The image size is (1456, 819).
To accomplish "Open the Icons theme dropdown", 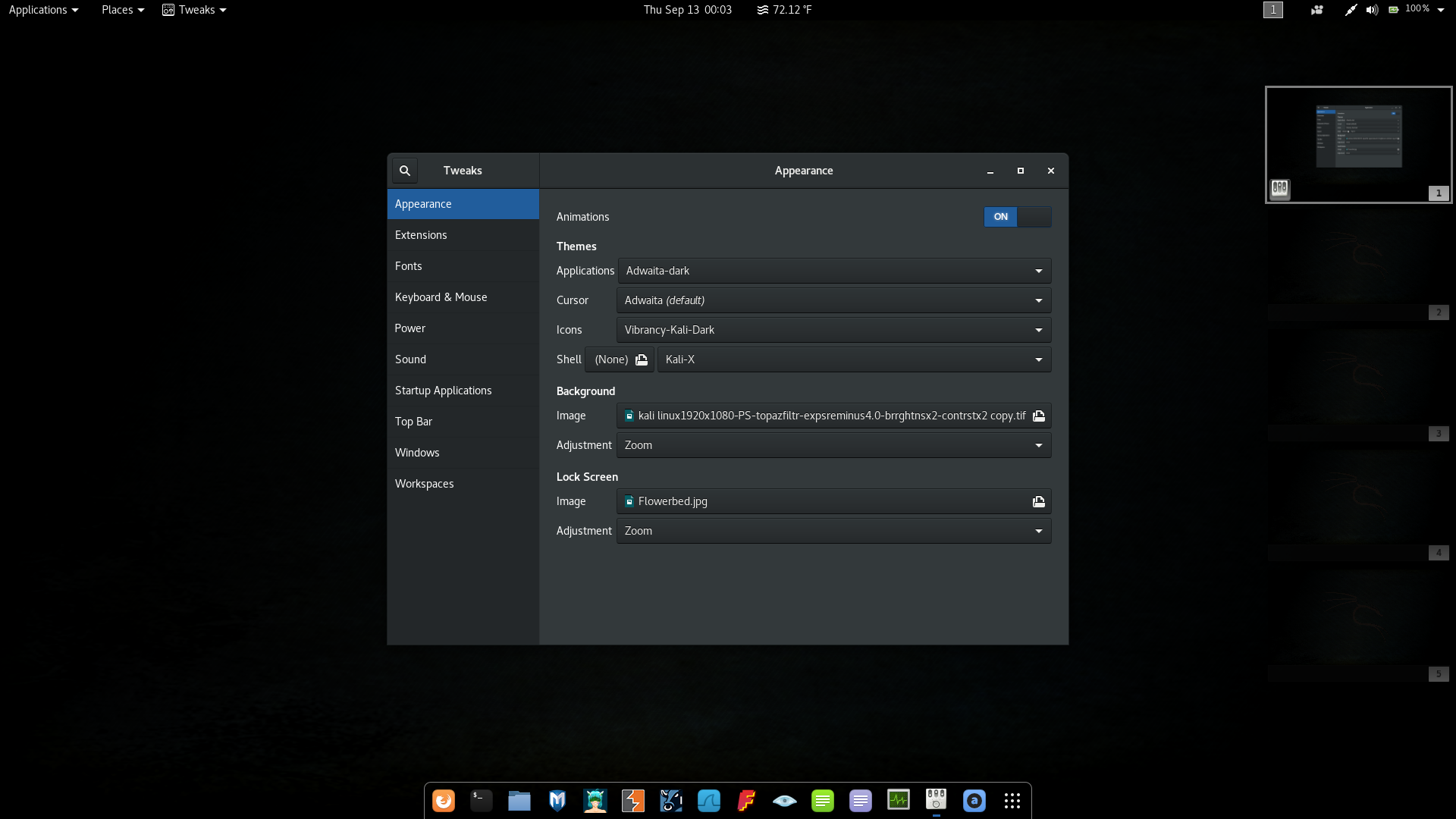I will pyautogui.click(x=834, y=330).
